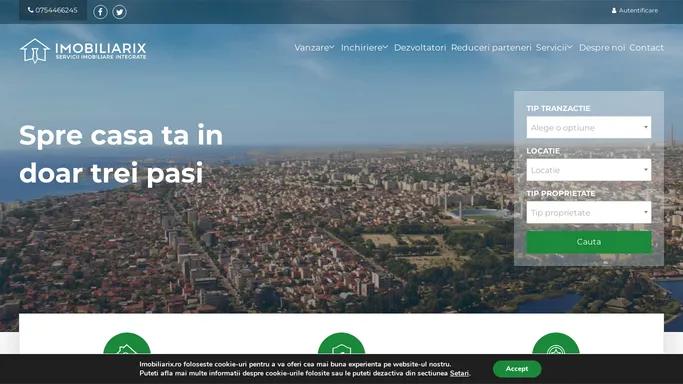
Task: Open the Tip proprietate dropdown
Action: tap(588, 212)
